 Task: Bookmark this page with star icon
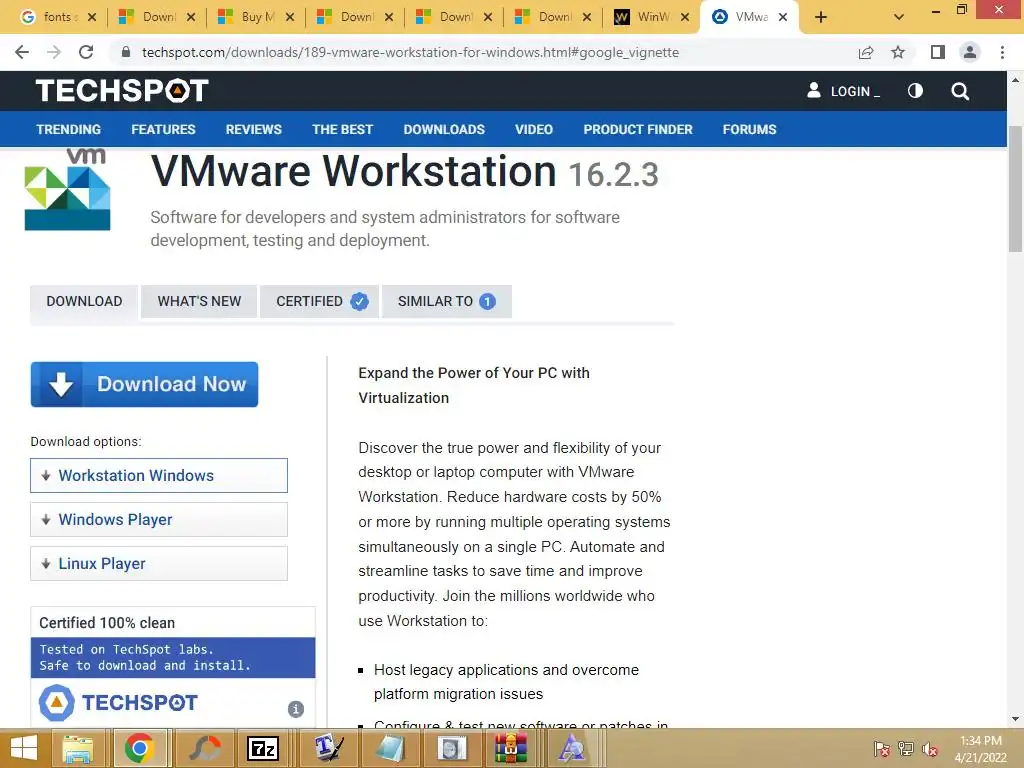(x=898, y=52)
